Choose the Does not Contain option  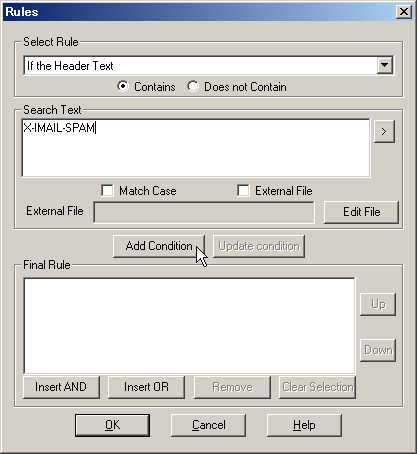(x=193, y=87)
